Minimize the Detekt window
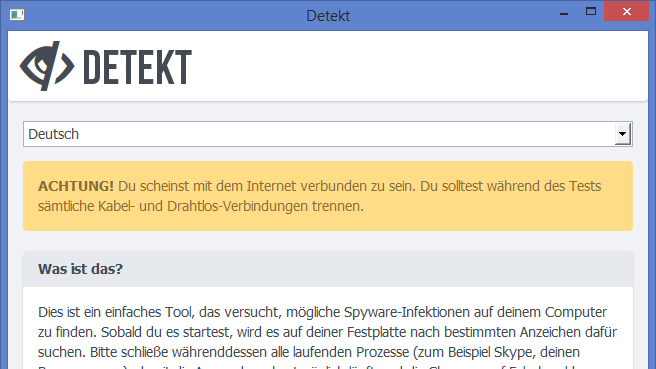Viewport: 656px width, 369px height. (564, 14)
